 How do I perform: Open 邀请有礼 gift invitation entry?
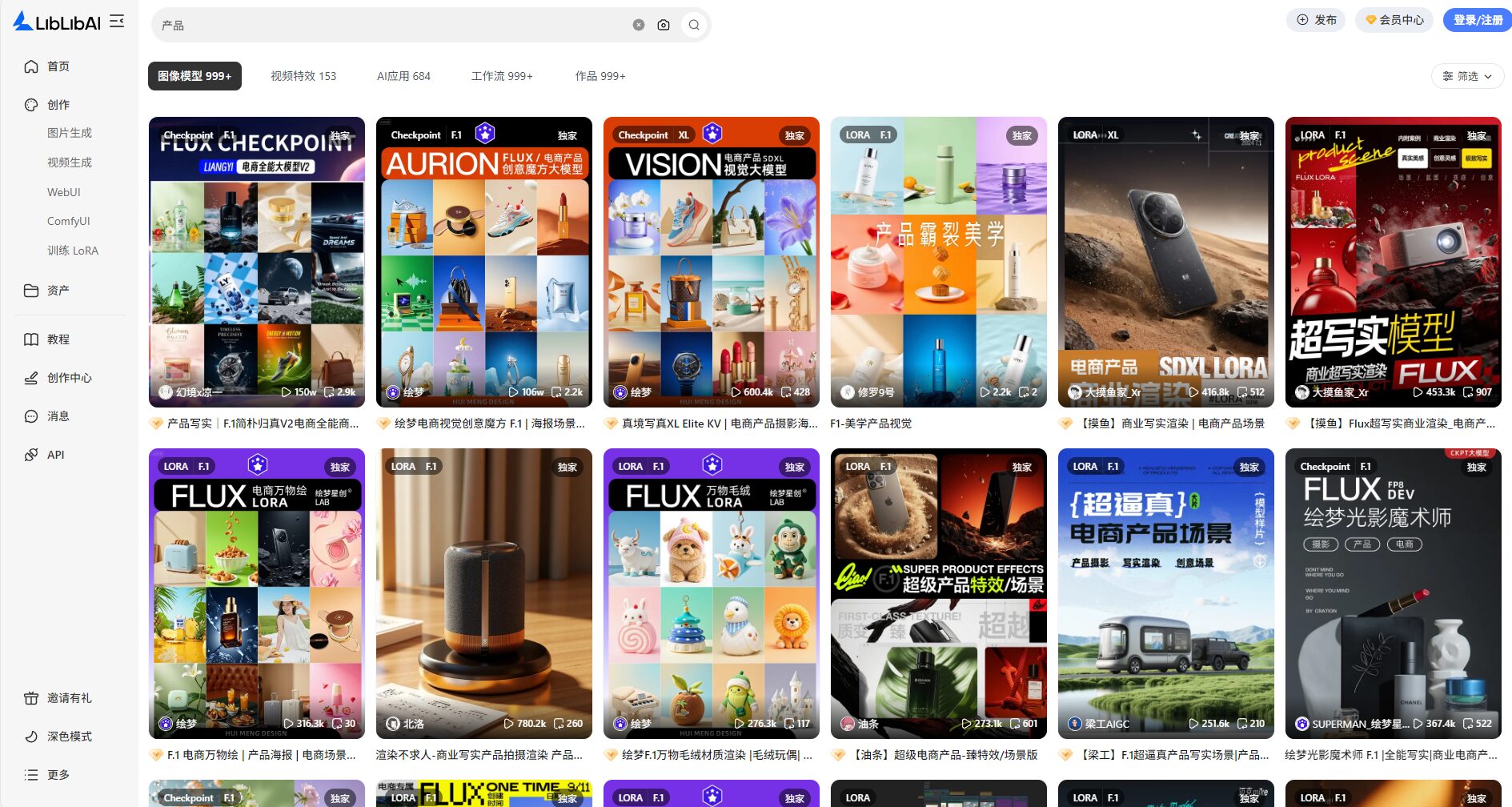click(69, 698)
